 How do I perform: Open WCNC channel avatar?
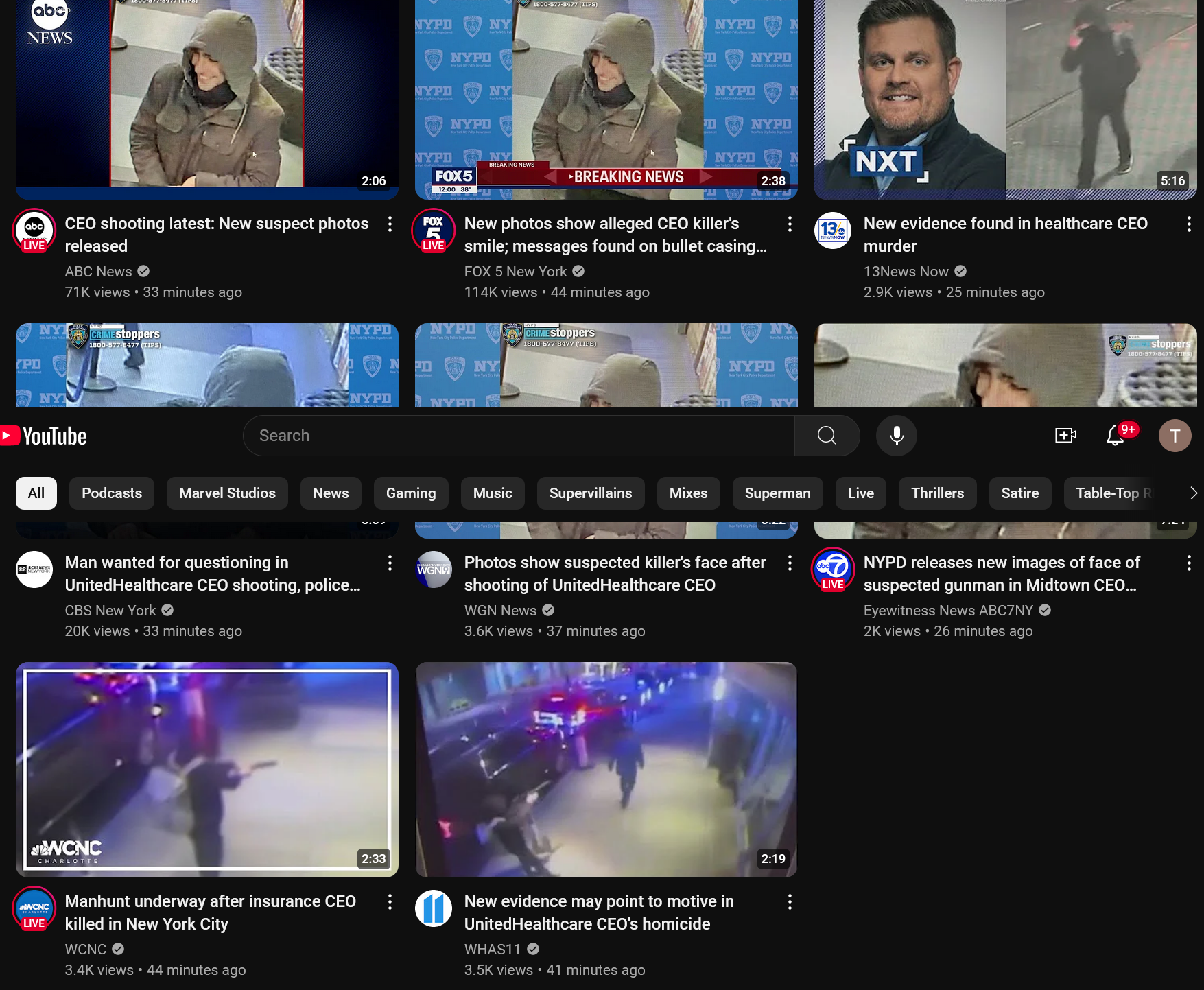[34, 908]
